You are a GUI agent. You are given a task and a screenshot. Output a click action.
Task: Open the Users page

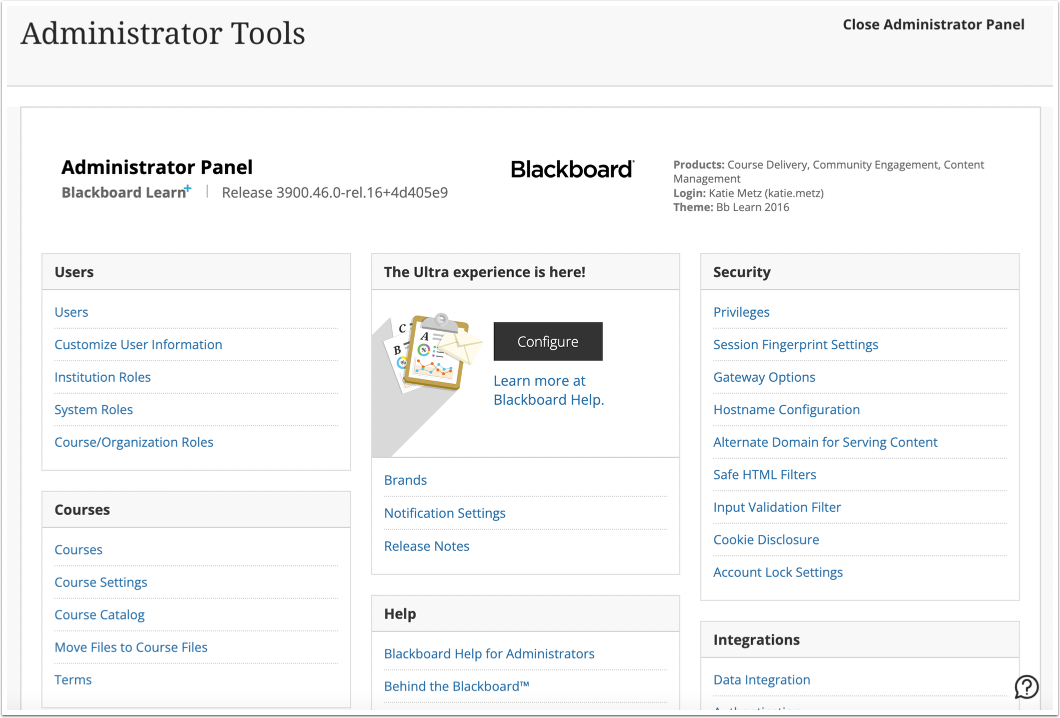71,311
